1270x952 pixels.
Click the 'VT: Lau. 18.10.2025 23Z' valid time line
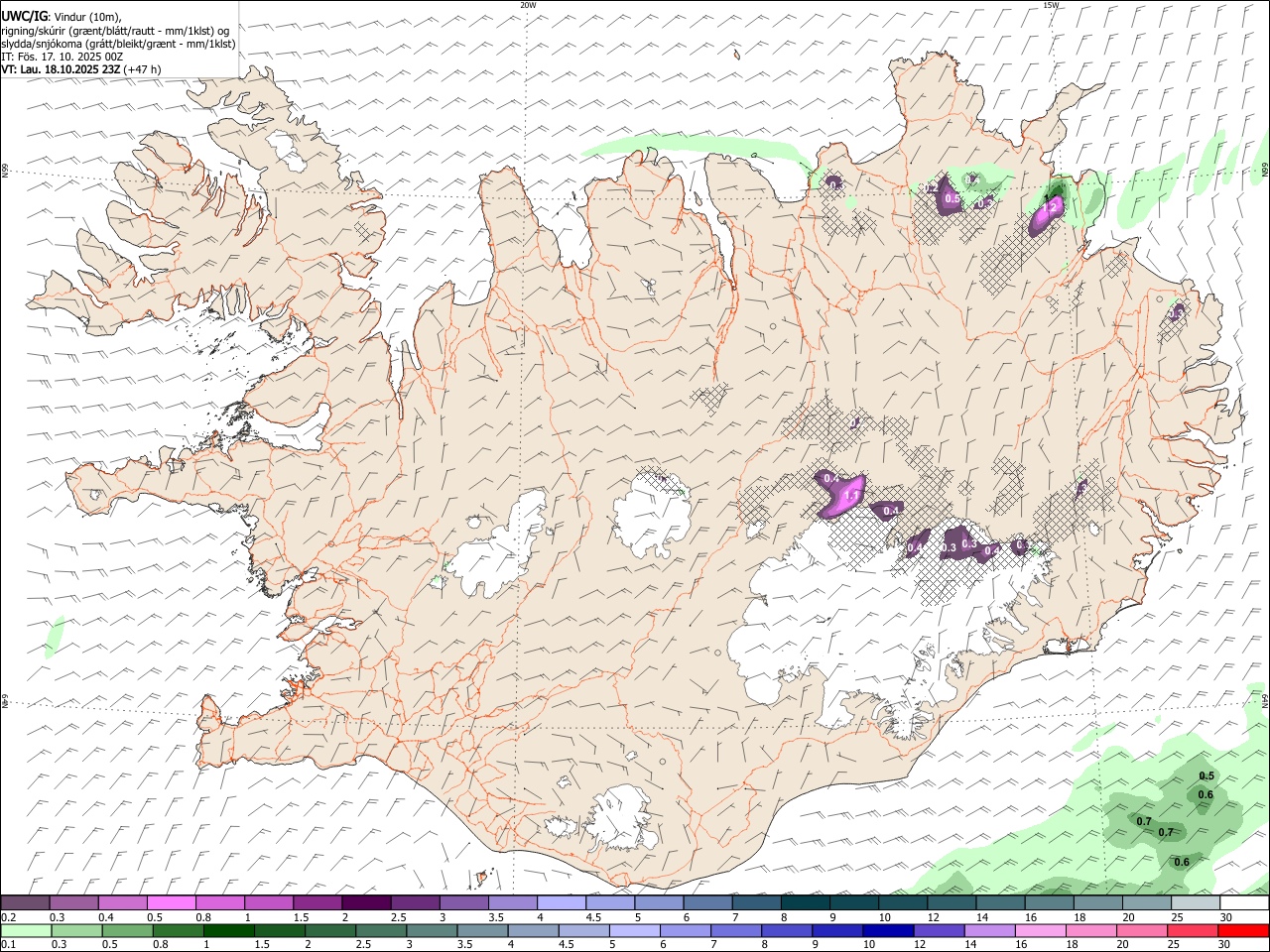(80, 69)
